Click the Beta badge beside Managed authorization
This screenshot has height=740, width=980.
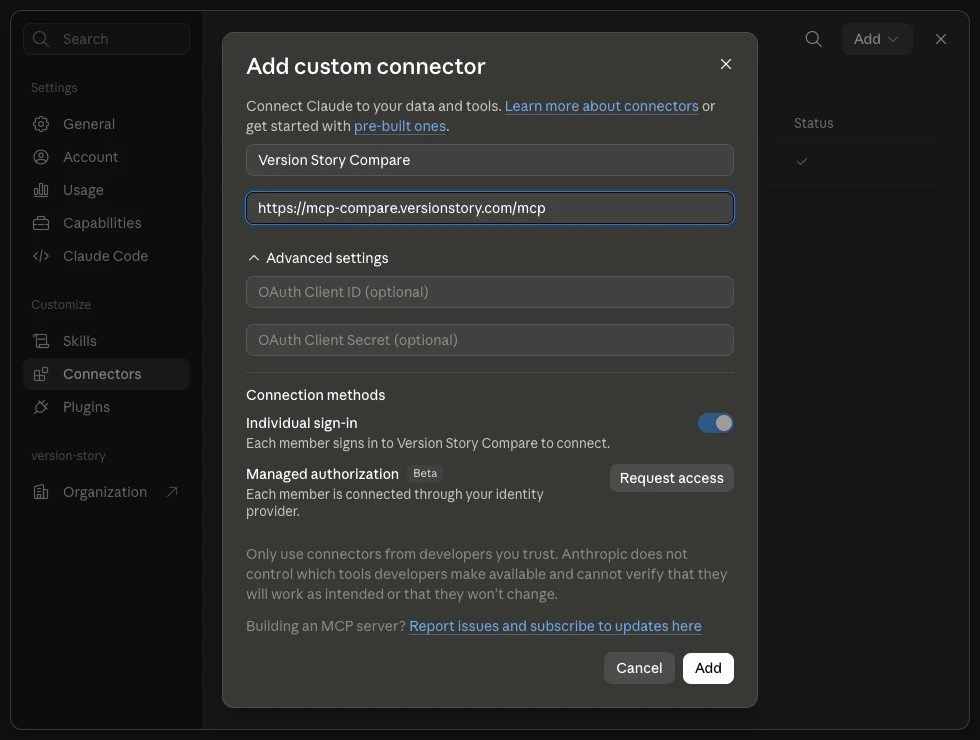[425, 474]
